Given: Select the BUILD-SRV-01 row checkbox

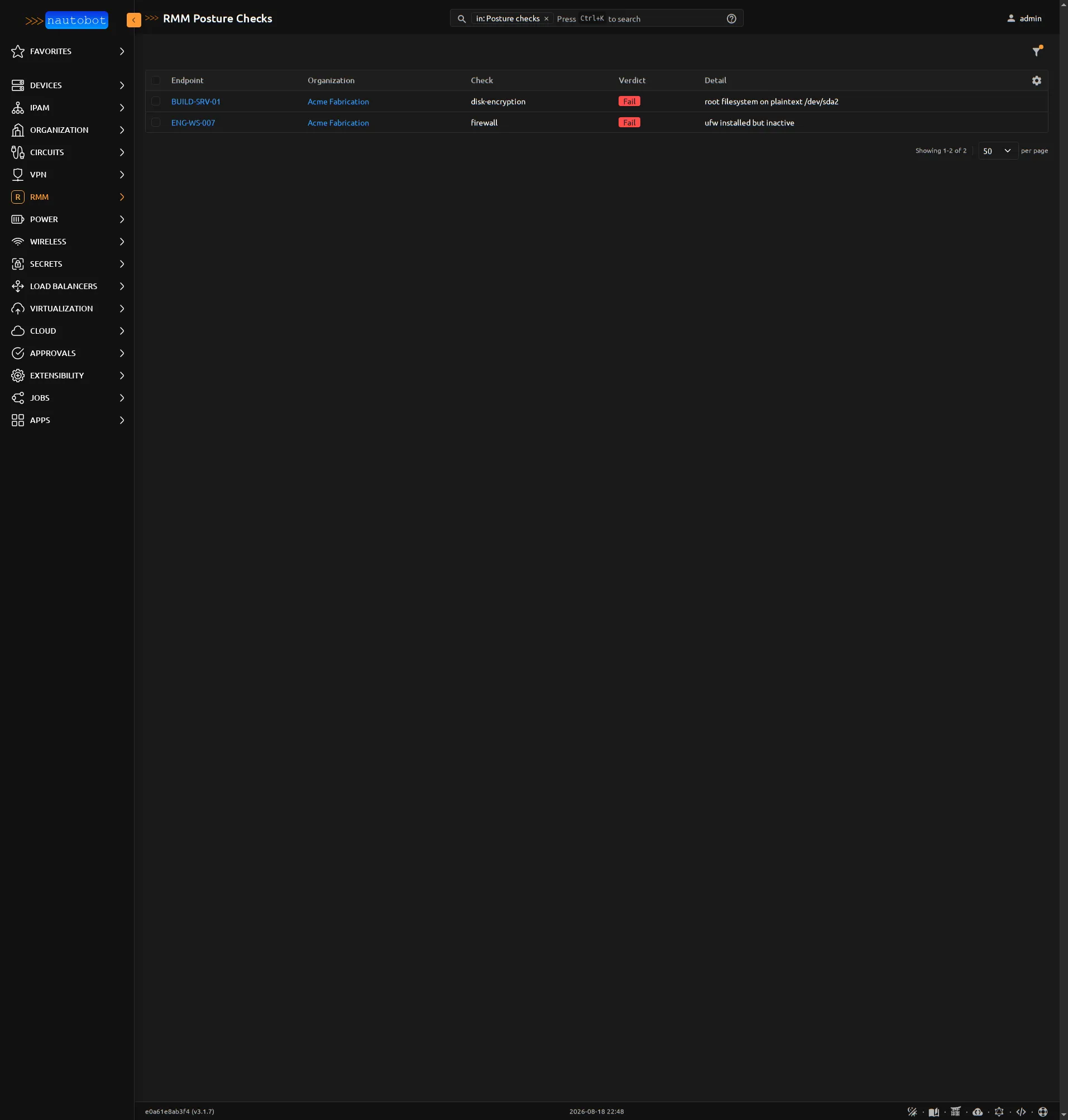Looking at the screenshot, I should coord(156,102).
